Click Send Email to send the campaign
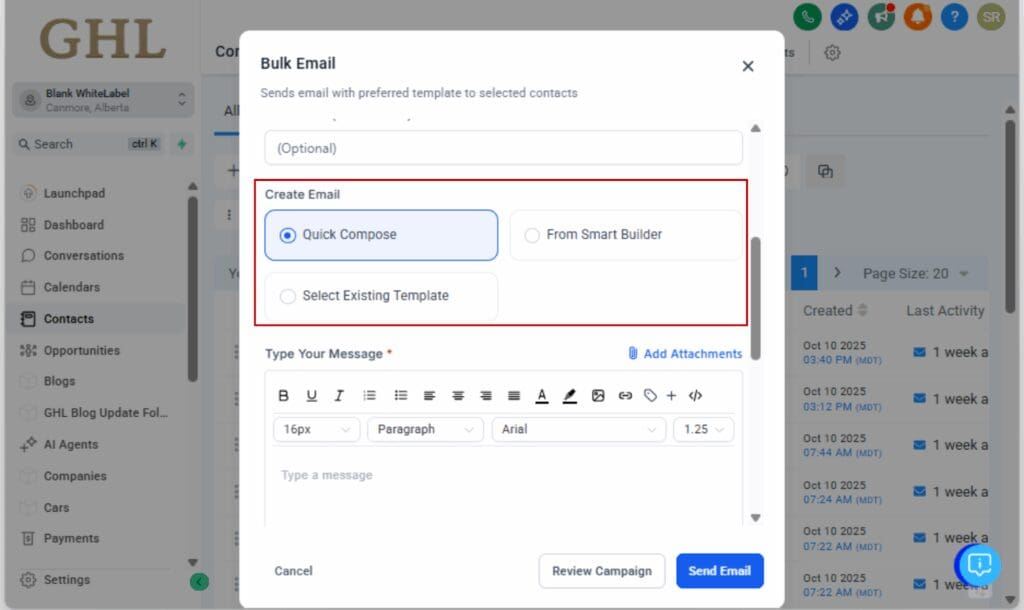The image size is (1024, 610). [x=719, y=571]
